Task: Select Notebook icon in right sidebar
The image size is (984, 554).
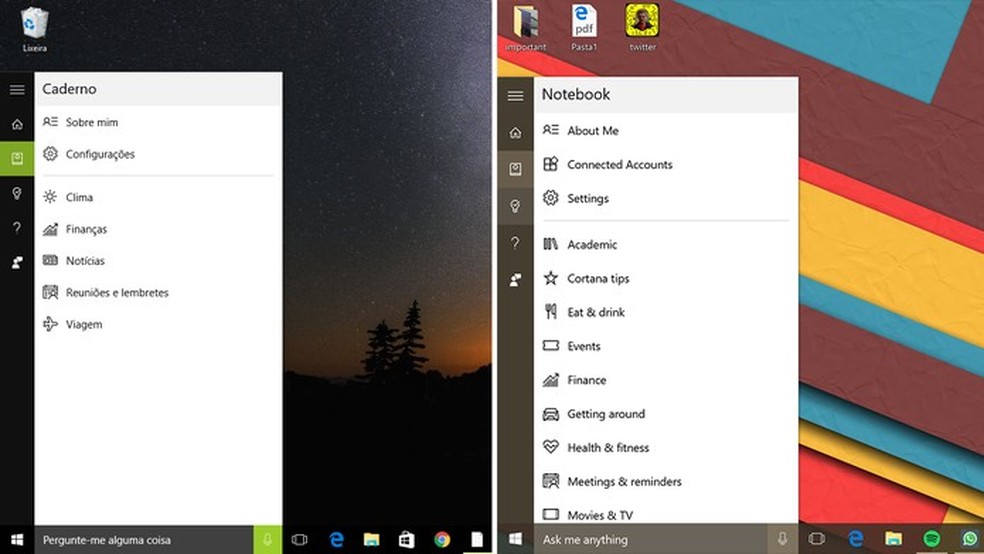Action: [x=515, y=169]
